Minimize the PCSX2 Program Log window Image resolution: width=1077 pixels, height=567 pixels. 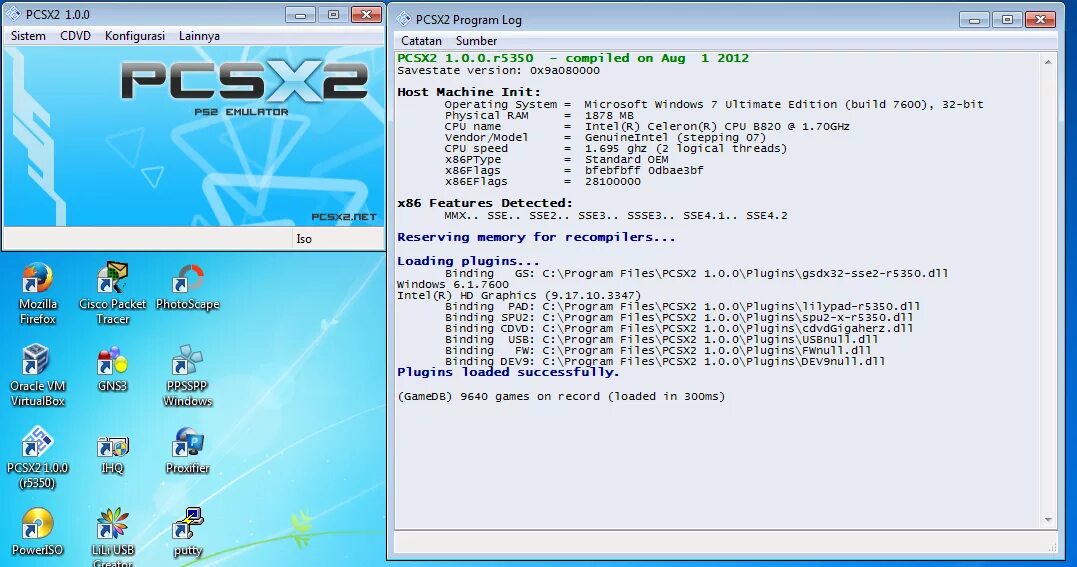tap(974, 20)
